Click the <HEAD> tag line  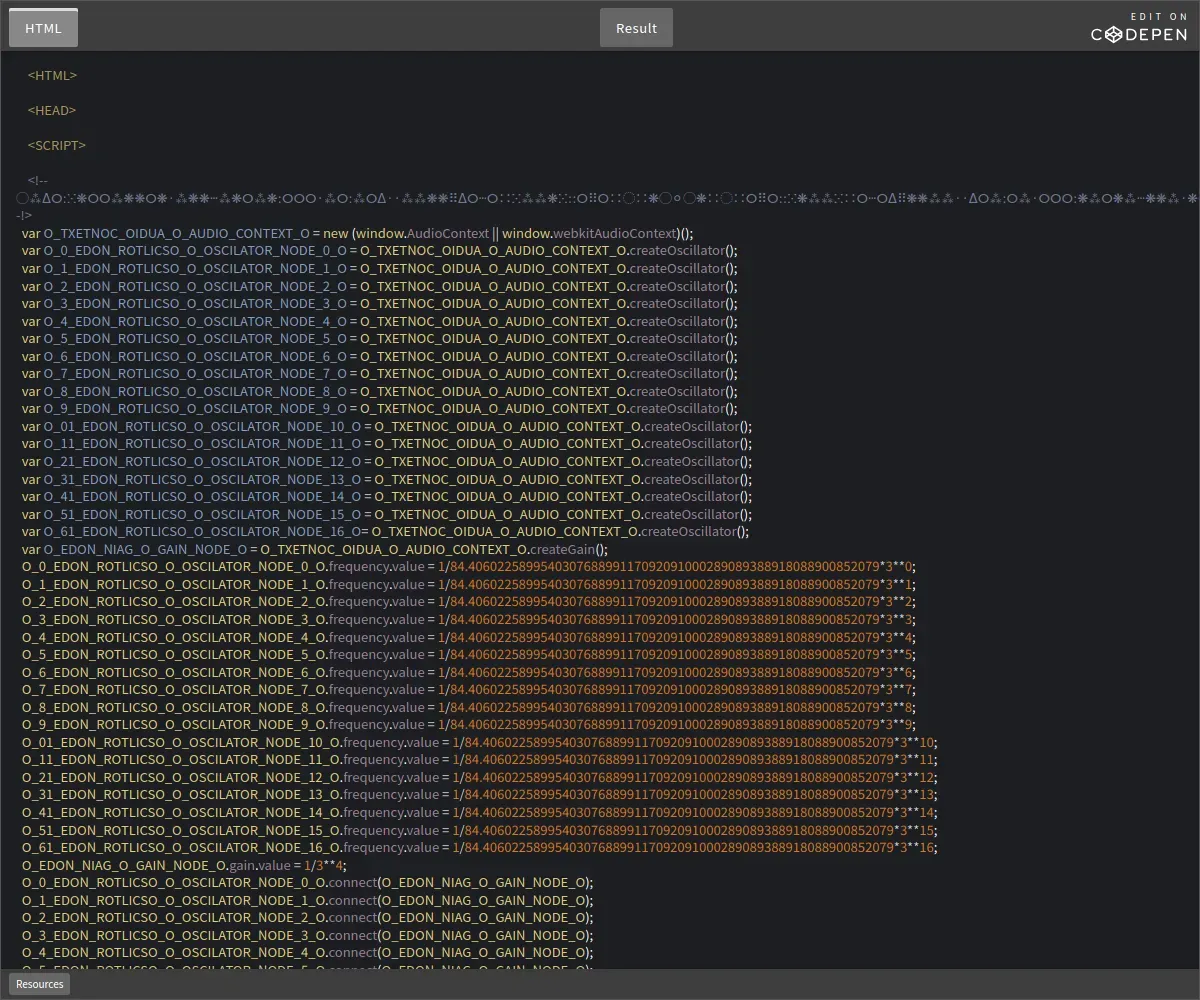point(52,110)
